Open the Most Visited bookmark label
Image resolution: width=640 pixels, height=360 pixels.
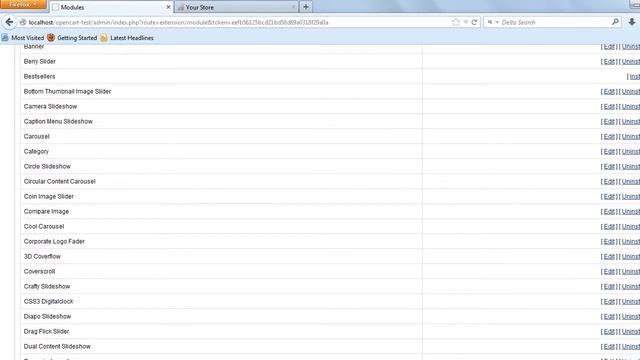tap(27, 38)
